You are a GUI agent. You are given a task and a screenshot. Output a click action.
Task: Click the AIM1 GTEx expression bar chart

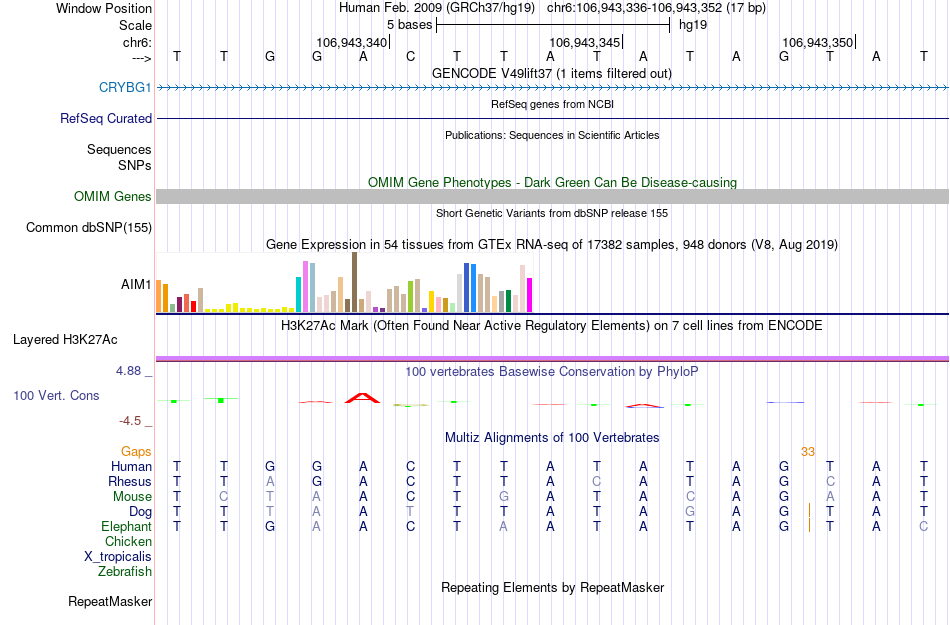point(344,282)
